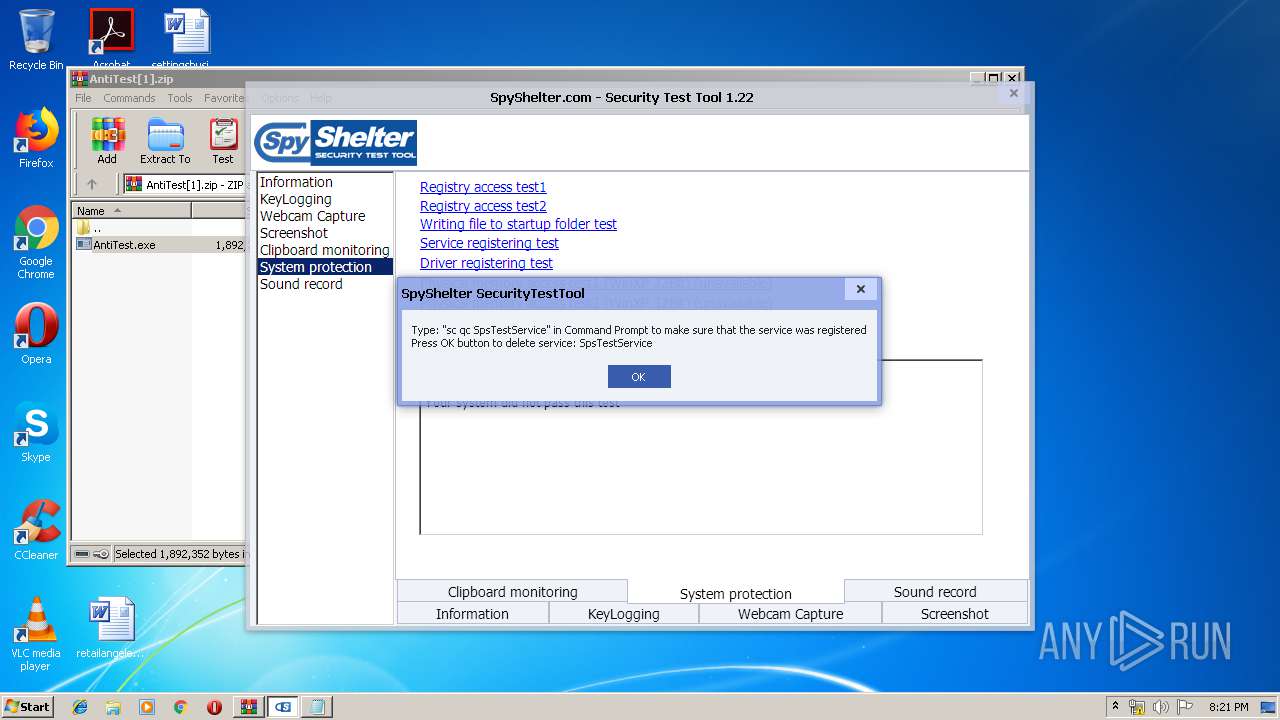
Task: Open the WinRAR Commands menu
Action: (129, 98)
